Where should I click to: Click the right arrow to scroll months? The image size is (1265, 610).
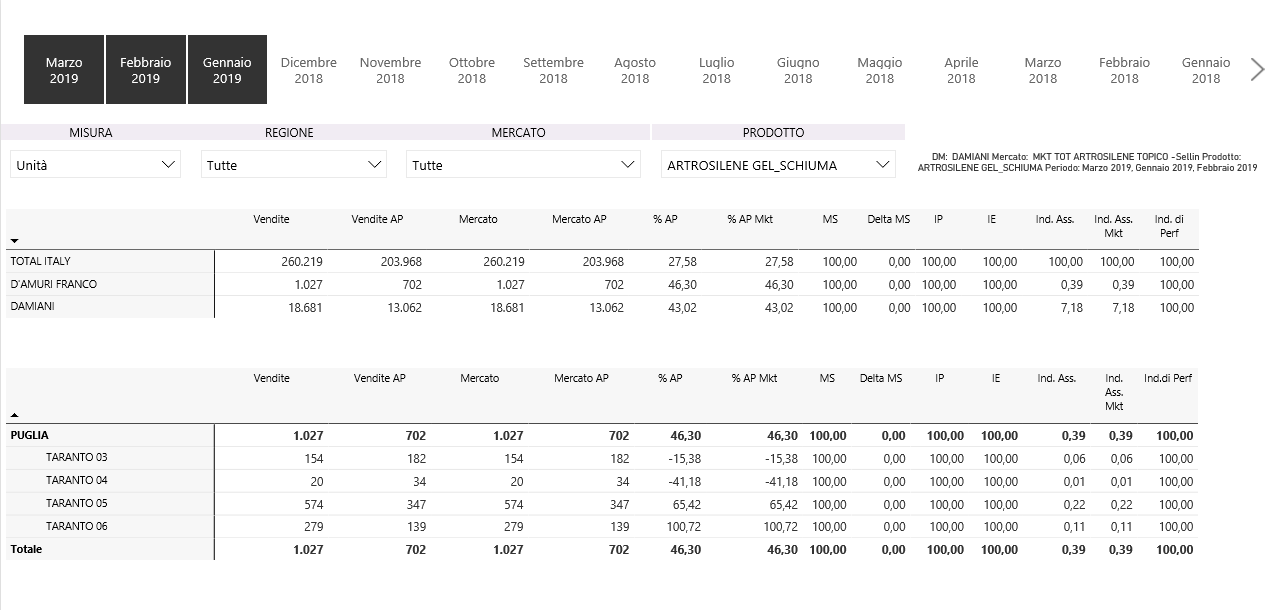(1257, 70)
